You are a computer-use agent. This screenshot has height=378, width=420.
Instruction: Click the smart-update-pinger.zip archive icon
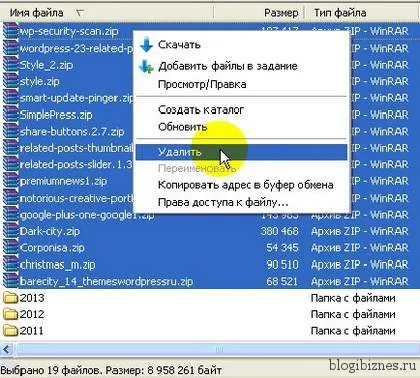click(11, 98)
